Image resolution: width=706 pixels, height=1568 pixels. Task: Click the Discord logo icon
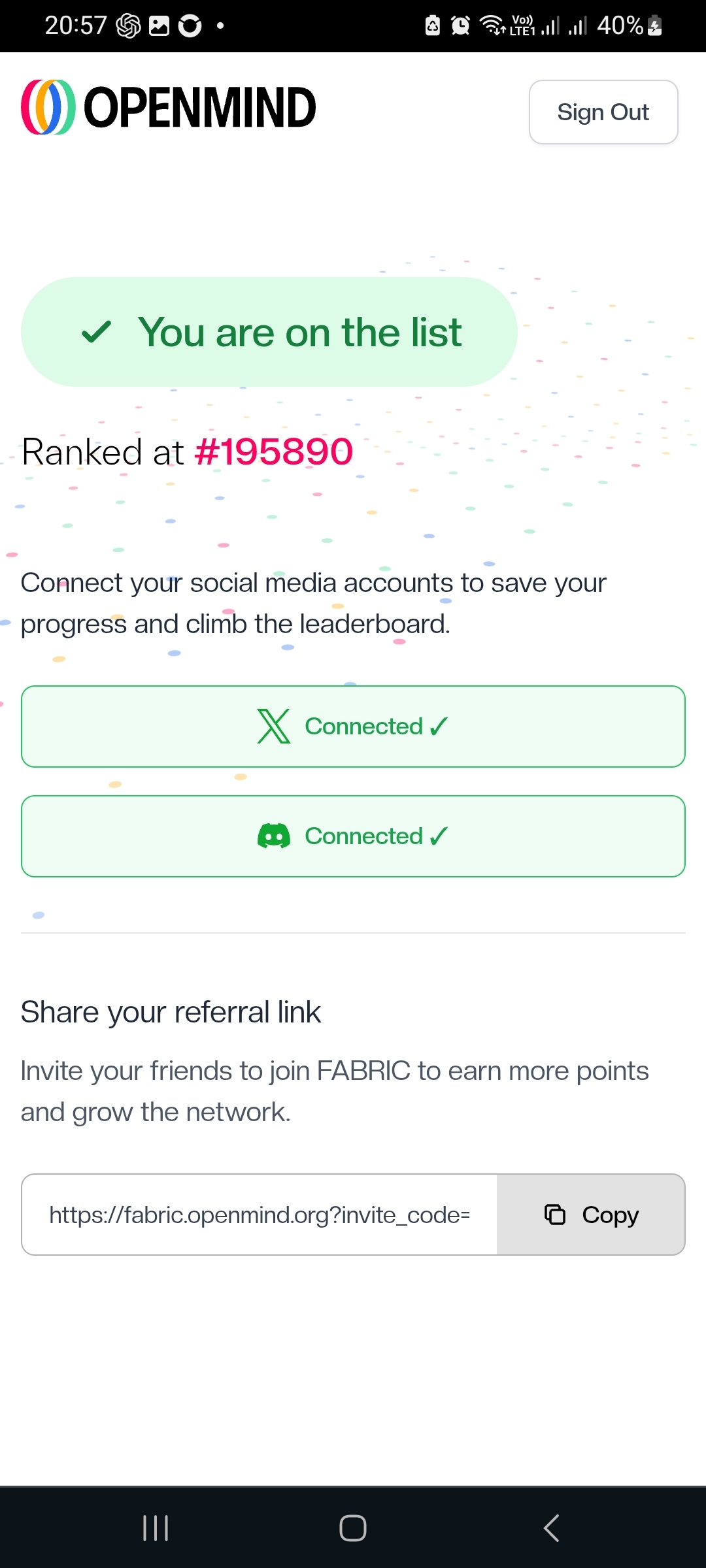pos(274,836)
